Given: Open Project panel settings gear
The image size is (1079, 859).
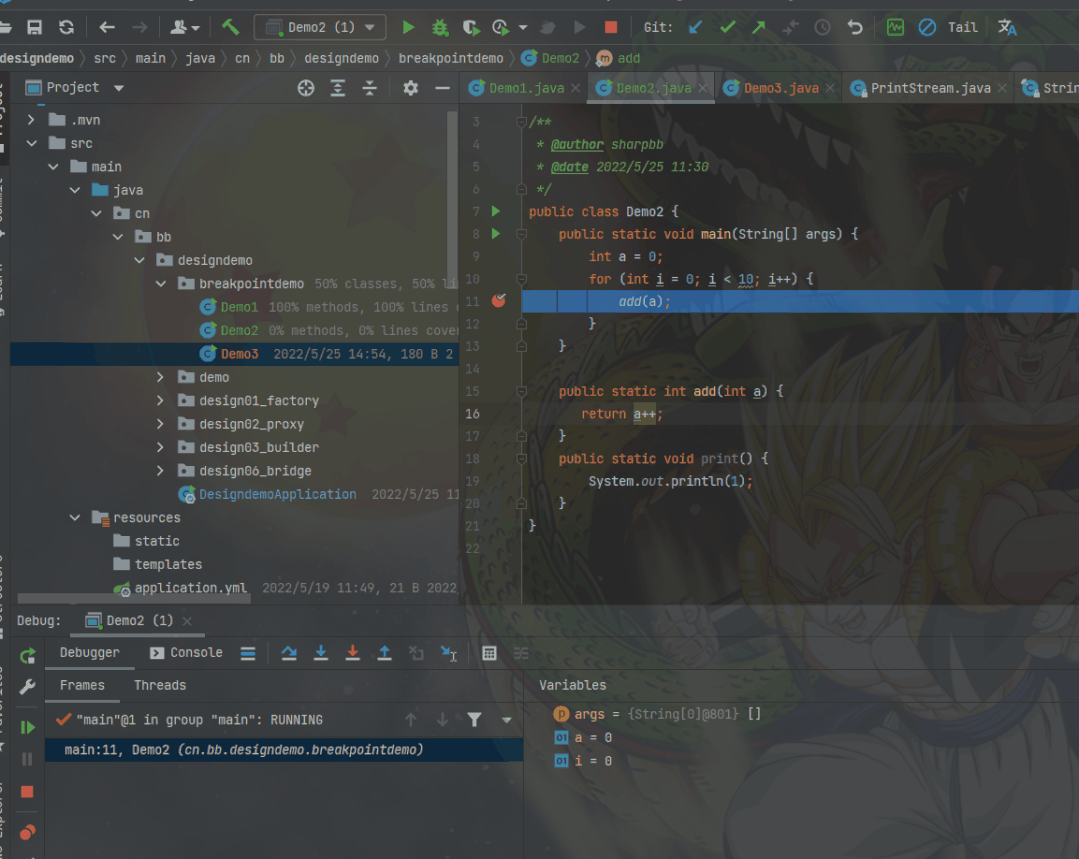Looking at the screenshot, I should [x=410, y=88].
